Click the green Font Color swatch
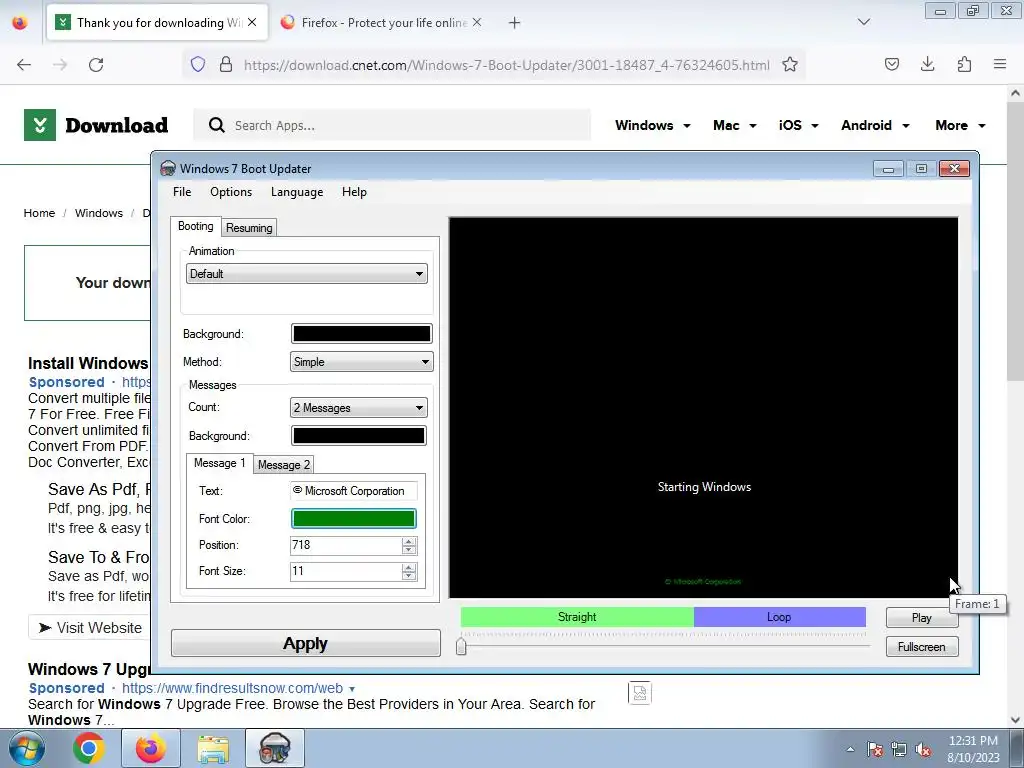Screen dimensions: 1024x768 click(353, 519)
